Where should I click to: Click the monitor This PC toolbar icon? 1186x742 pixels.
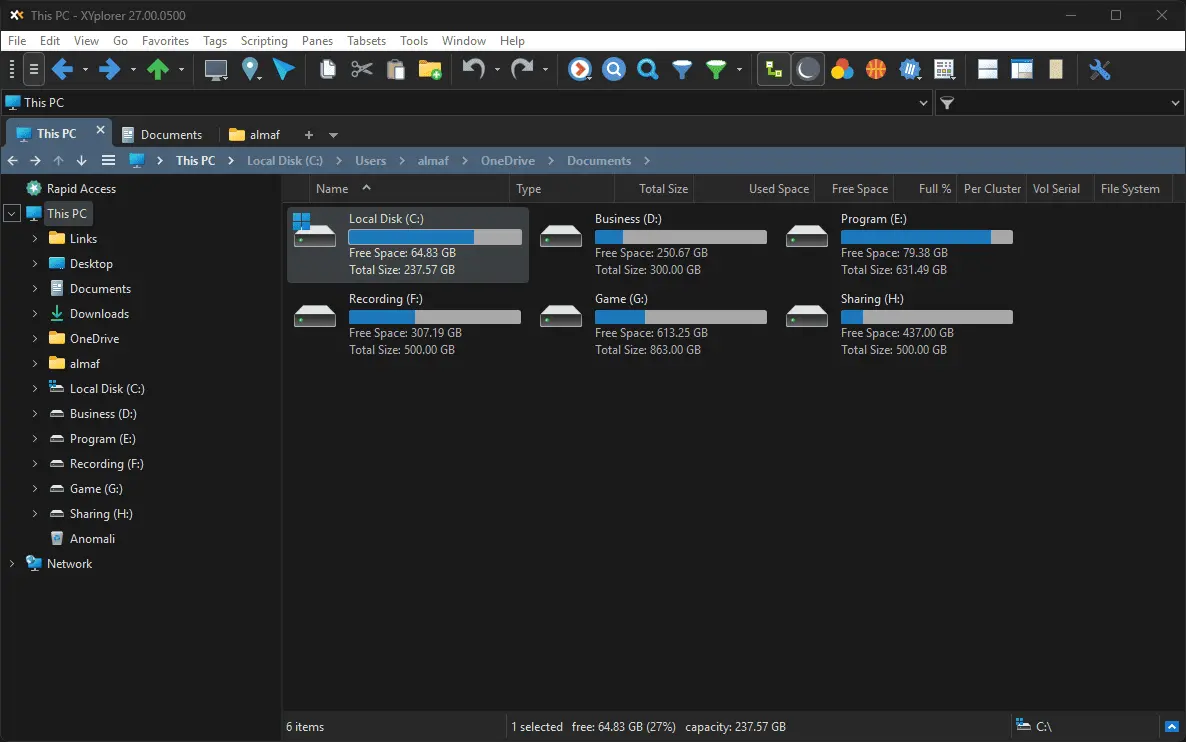(216, 70)
